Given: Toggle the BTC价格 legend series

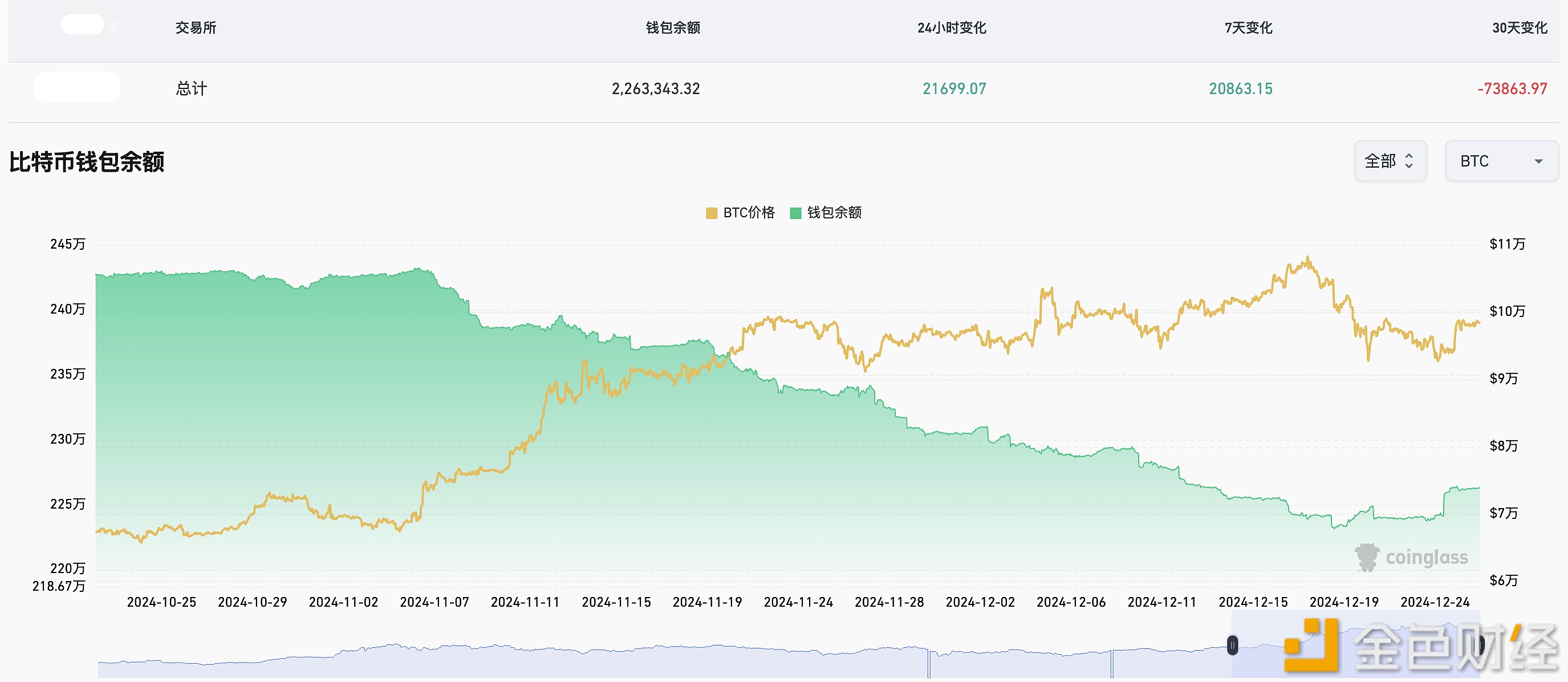Looking at the screenshot, I should (x=740, y=213).
